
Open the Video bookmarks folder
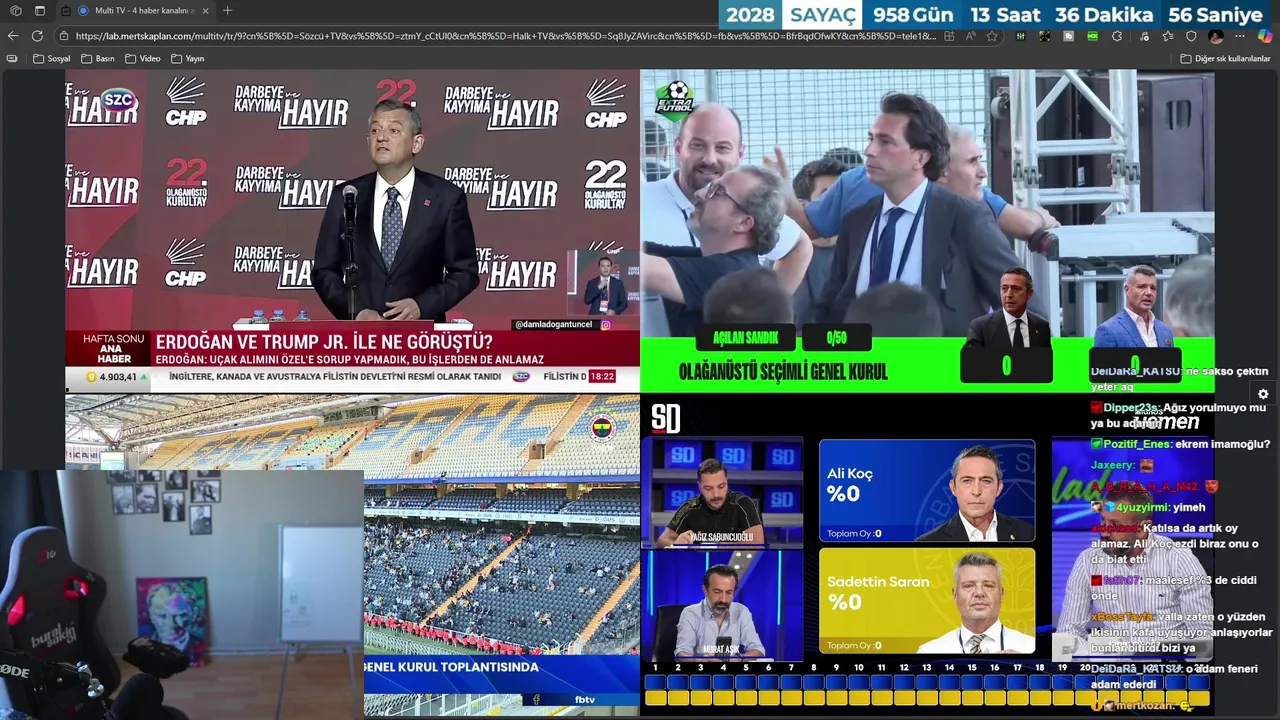pos(142,58)
